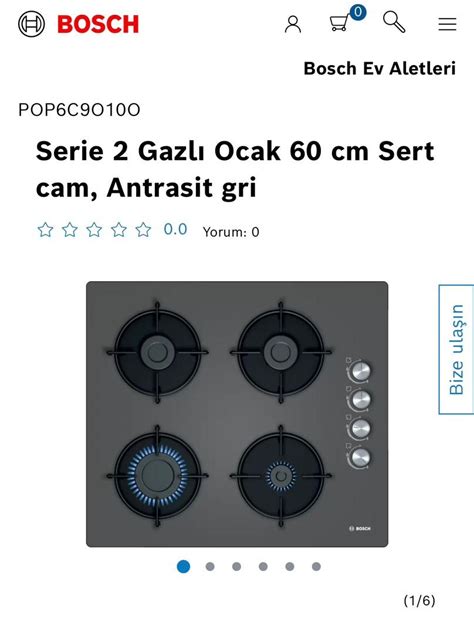Viewport: 474px width, 633px height.
Task: Click the 0.0 rating score
Action: (175, 229)
